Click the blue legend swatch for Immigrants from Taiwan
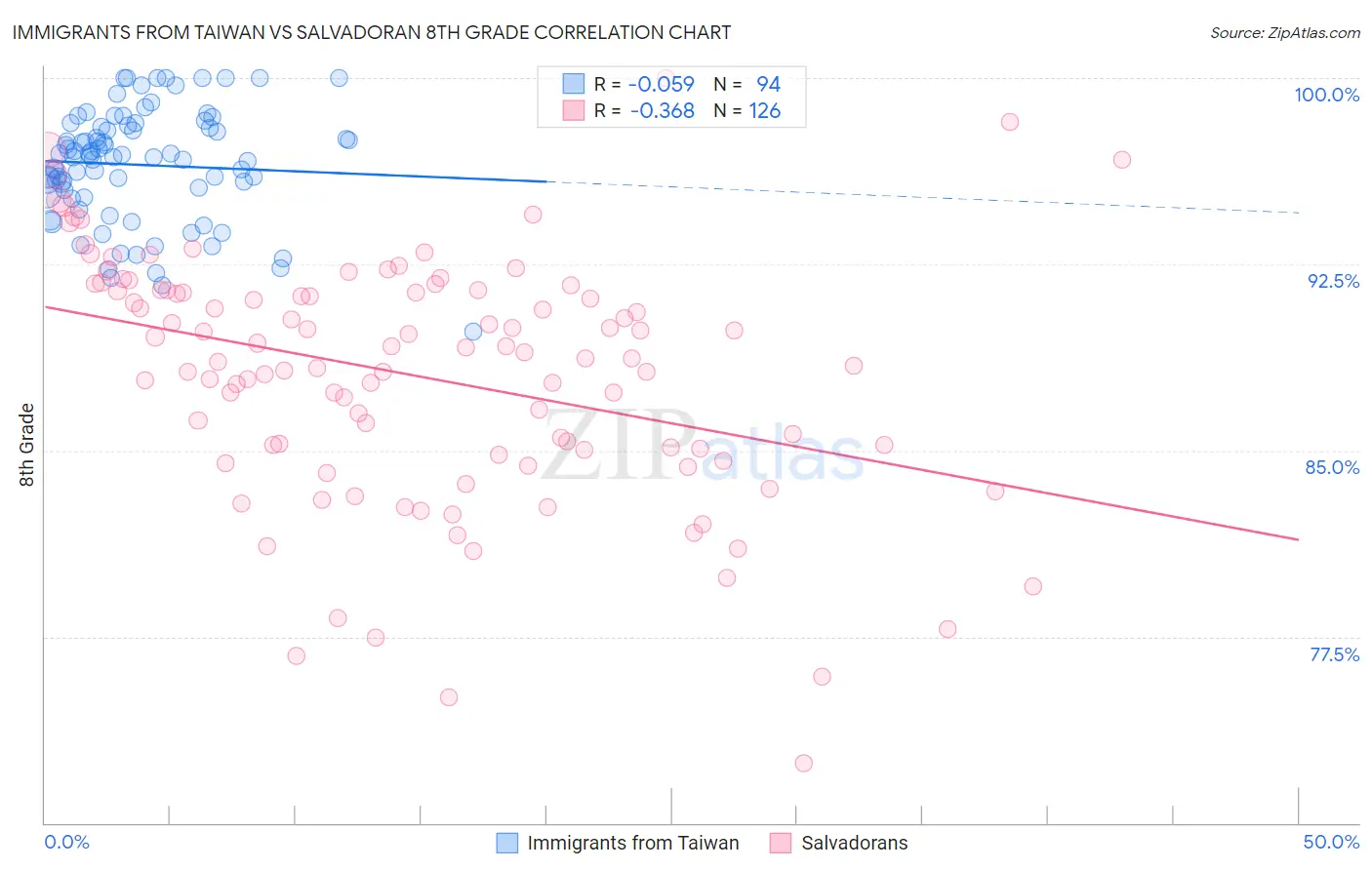This screenshot has width=1372, height=870. click(507, 843)
